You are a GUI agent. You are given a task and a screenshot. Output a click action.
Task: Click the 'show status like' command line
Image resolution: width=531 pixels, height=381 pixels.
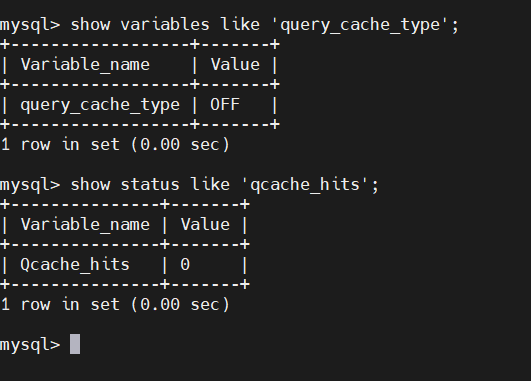point(189,185)
